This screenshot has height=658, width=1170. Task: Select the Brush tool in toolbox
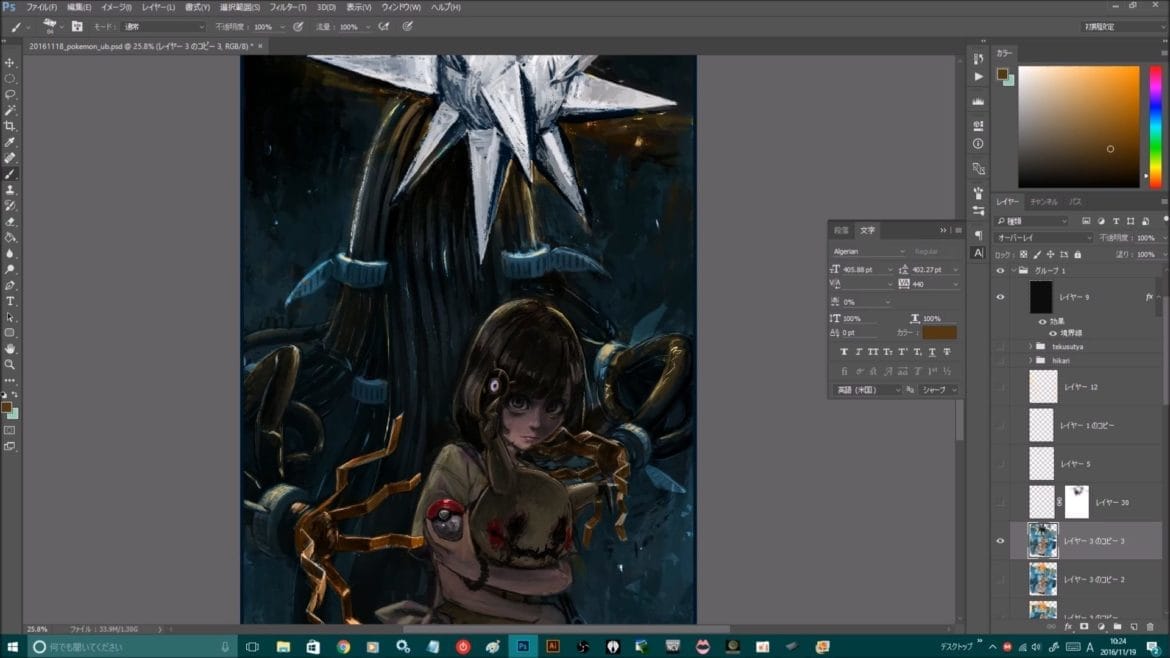coord(10,174)
